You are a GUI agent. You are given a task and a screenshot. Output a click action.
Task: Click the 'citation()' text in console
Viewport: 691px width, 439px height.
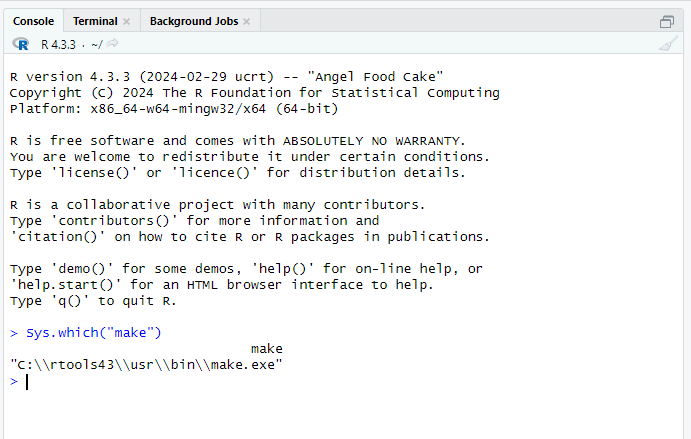coord(58,237)
